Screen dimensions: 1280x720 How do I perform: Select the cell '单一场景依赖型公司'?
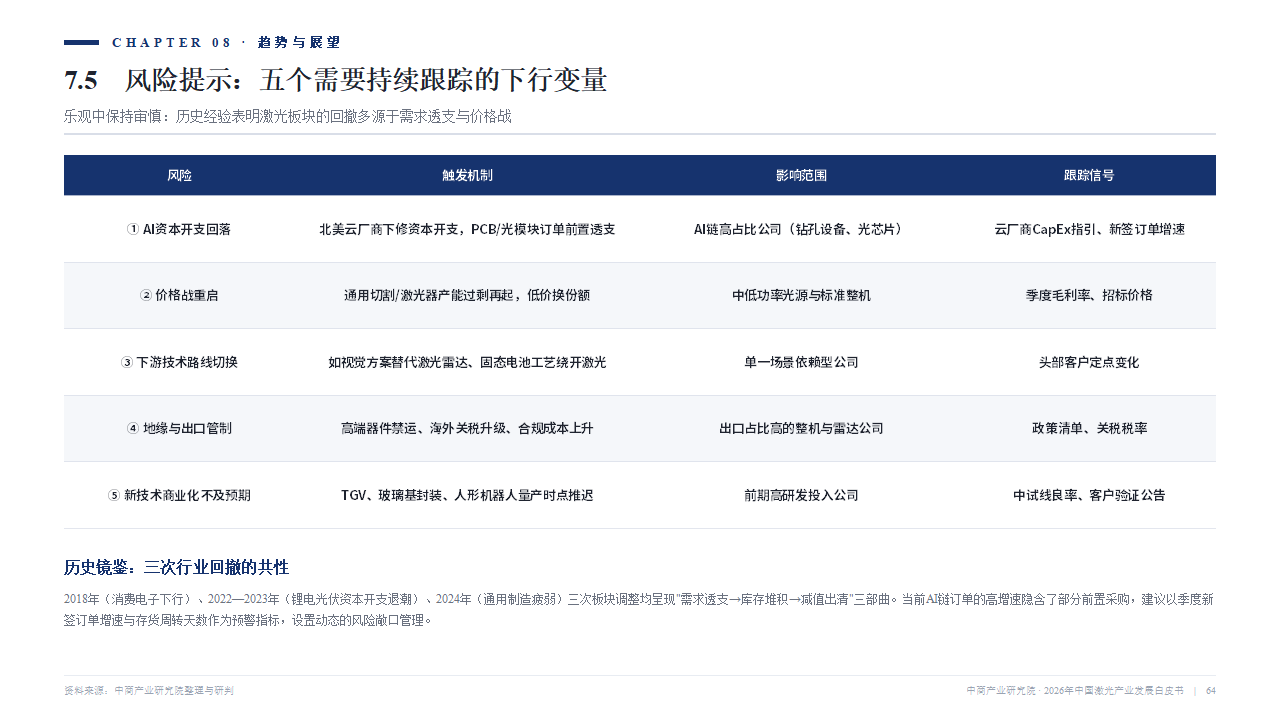(801, 362)
